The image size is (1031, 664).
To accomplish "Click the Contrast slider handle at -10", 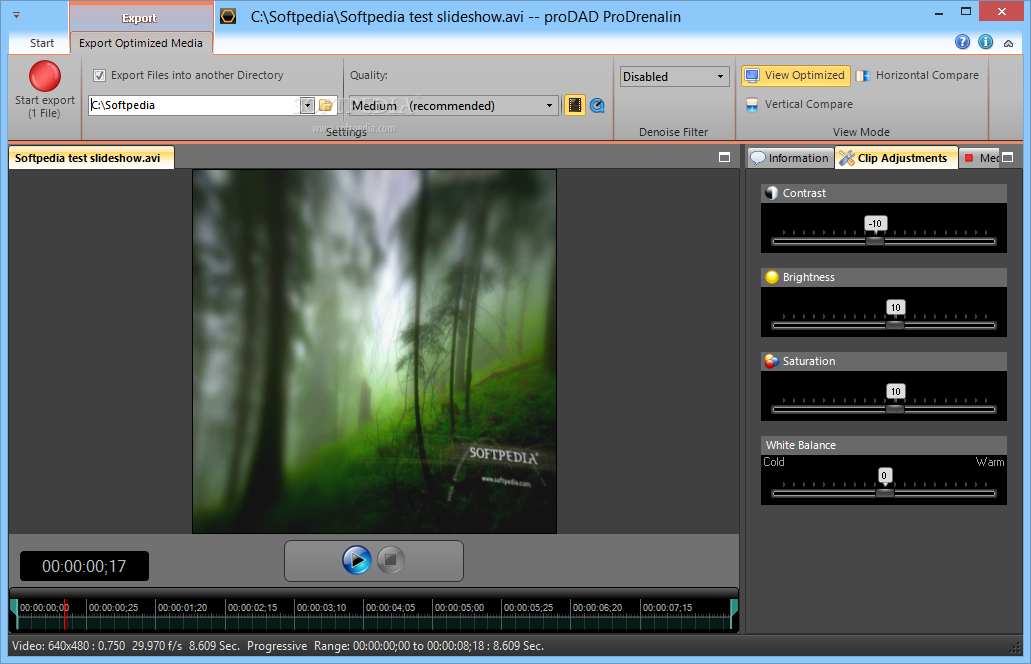I will (x=875, y=241).
